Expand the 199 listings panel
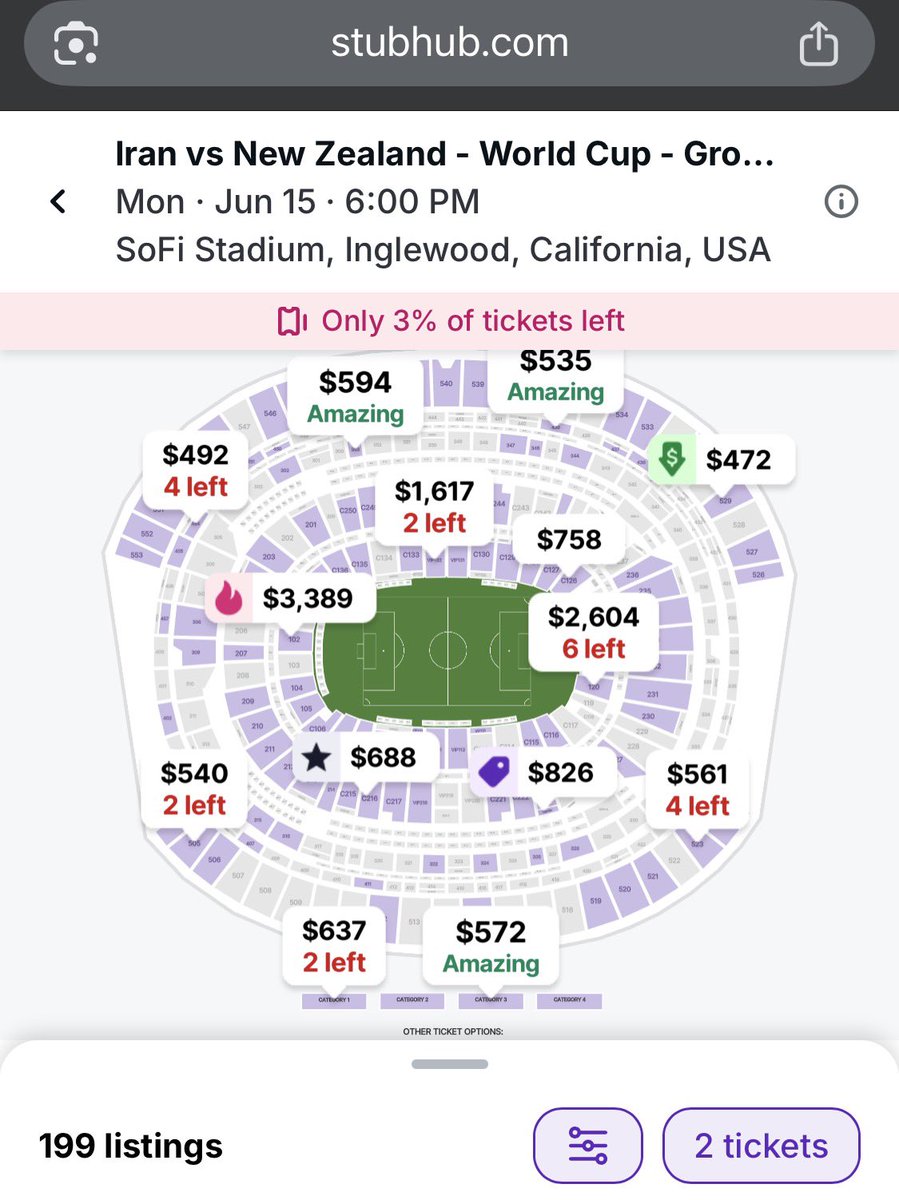Image resolution: width=899 pixels, height=1200 pixels. point(131,1146)
